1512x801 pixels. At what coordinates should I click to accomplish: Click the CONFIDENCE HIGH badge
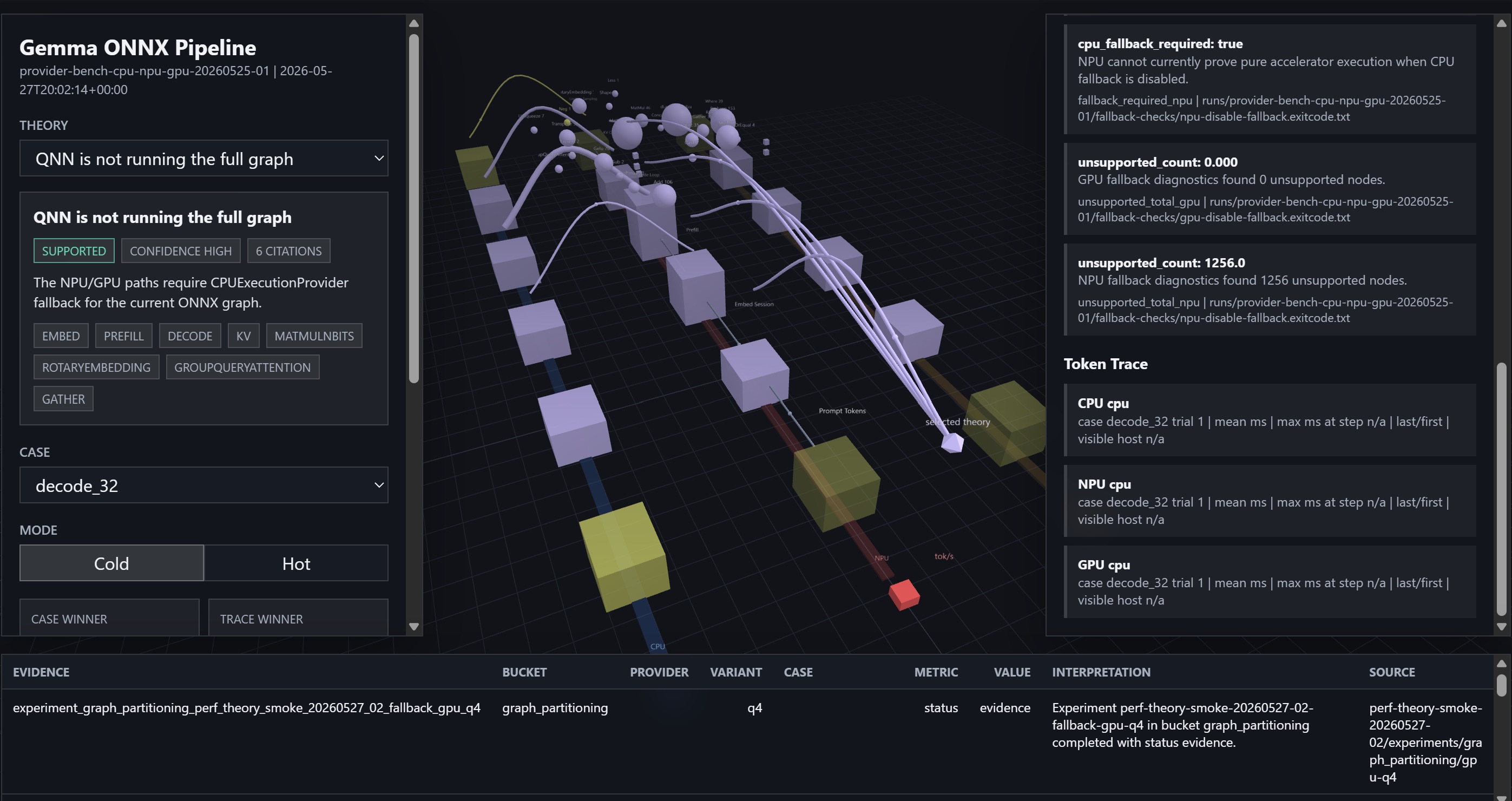pos(181,251)
